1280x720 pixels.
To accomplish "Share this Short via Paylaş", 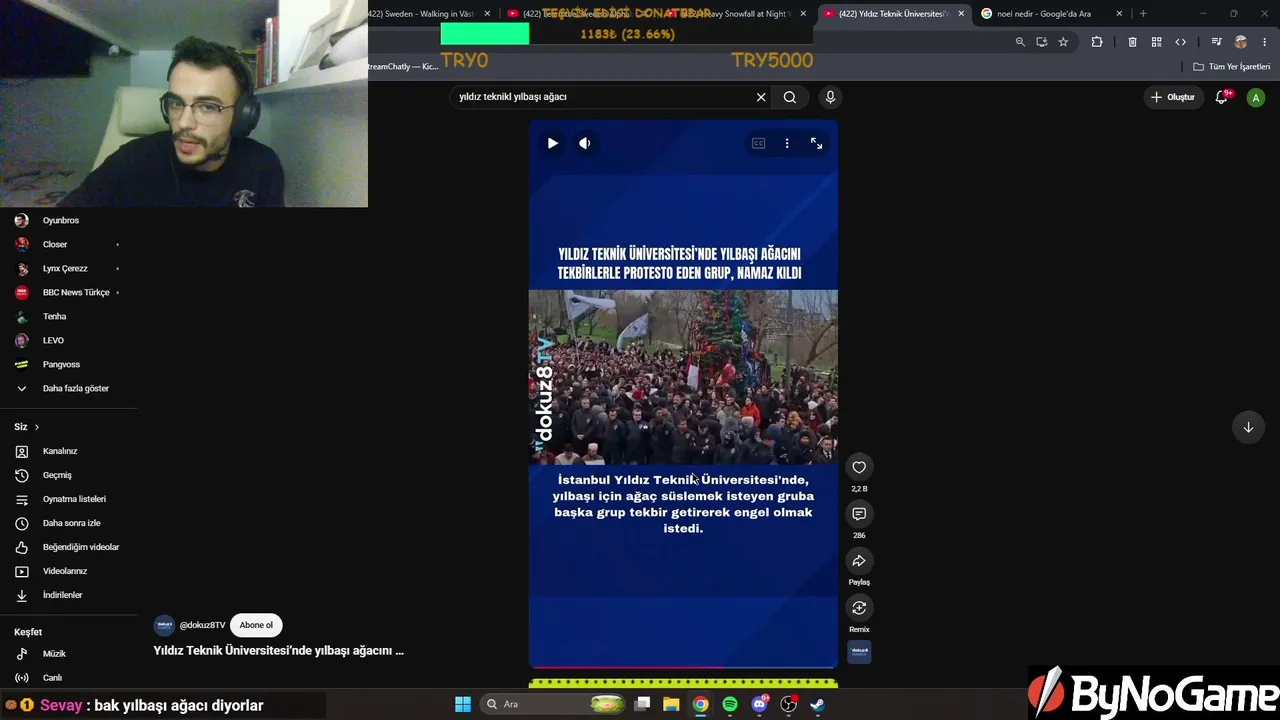I will pyautogui.click(x=859, y=561).
